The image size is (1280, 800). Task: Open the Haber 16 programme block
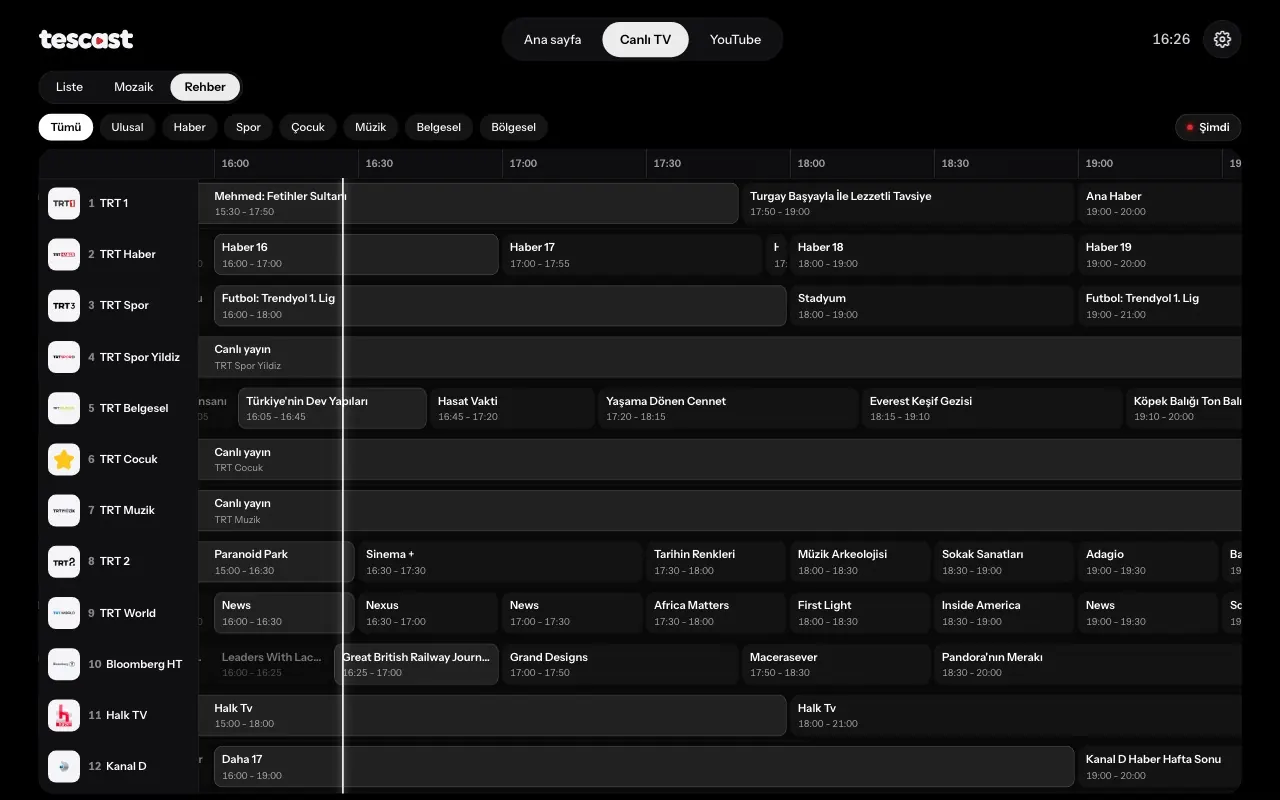pyautogui.click(x=356, y=254)
